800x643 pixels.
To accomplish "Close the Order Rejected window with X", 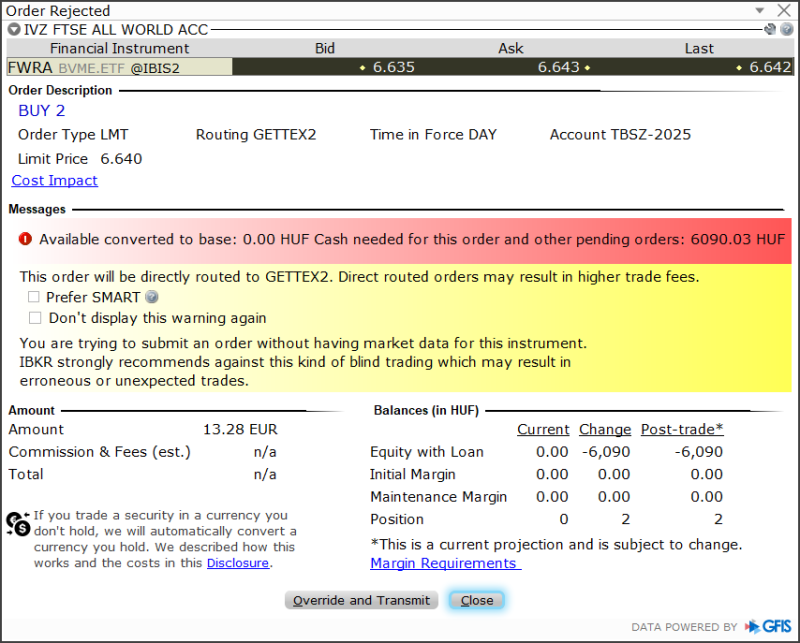I will tap(784, 10).
